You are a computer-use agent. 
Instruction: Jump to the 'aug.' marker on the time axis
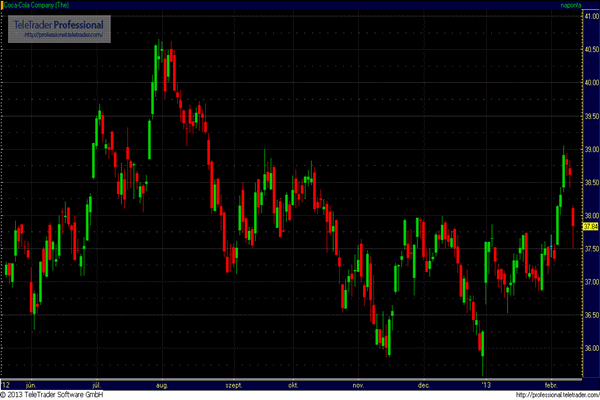pos(162,383)
